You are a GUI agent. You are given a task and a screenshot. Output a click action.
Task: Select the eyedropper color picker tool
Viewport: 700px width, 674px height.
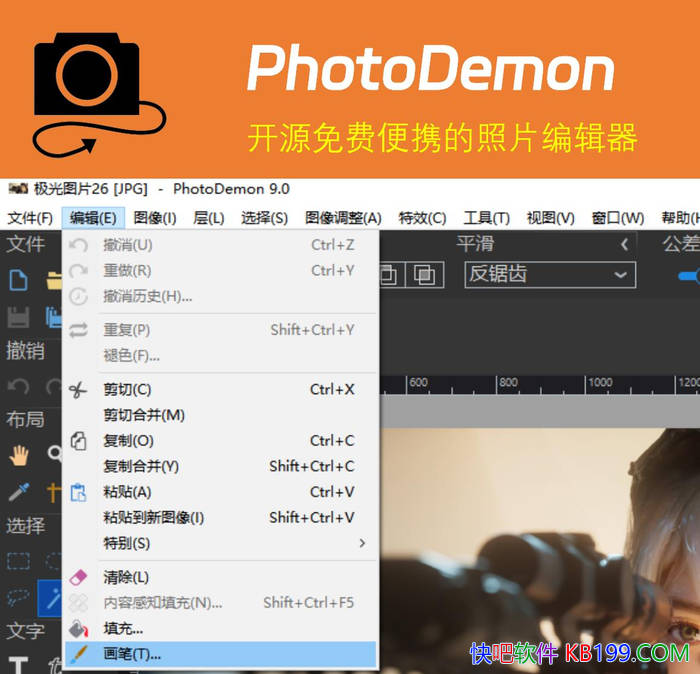pos(19,492)
